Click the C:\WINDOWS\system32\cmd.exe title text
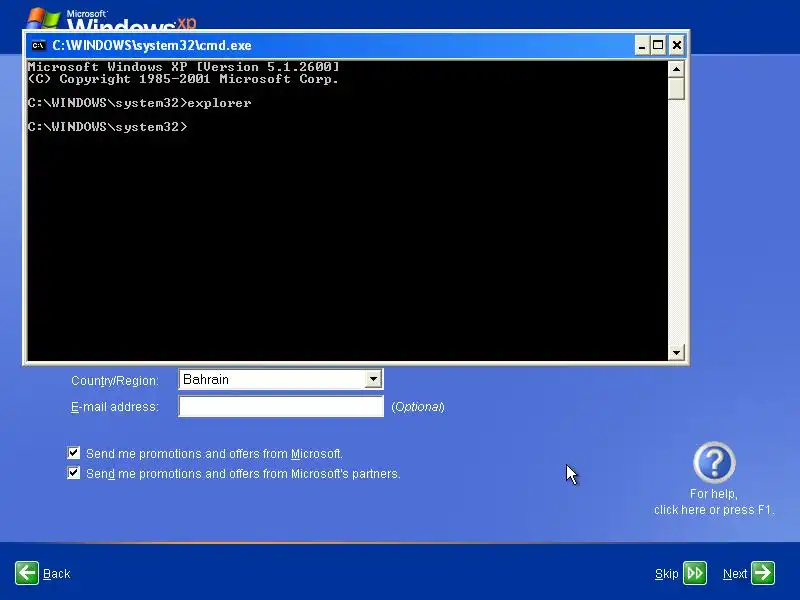 [152, 45]
